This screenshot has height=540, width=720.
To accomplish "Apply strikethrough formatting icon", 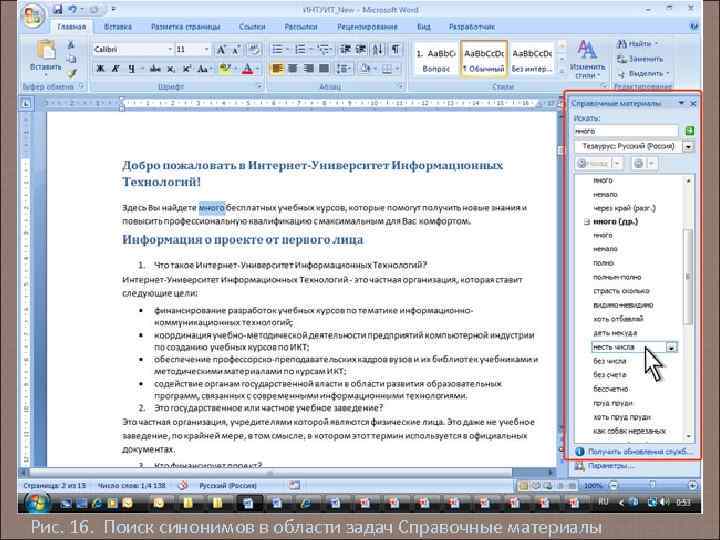I will pos(155,69).
